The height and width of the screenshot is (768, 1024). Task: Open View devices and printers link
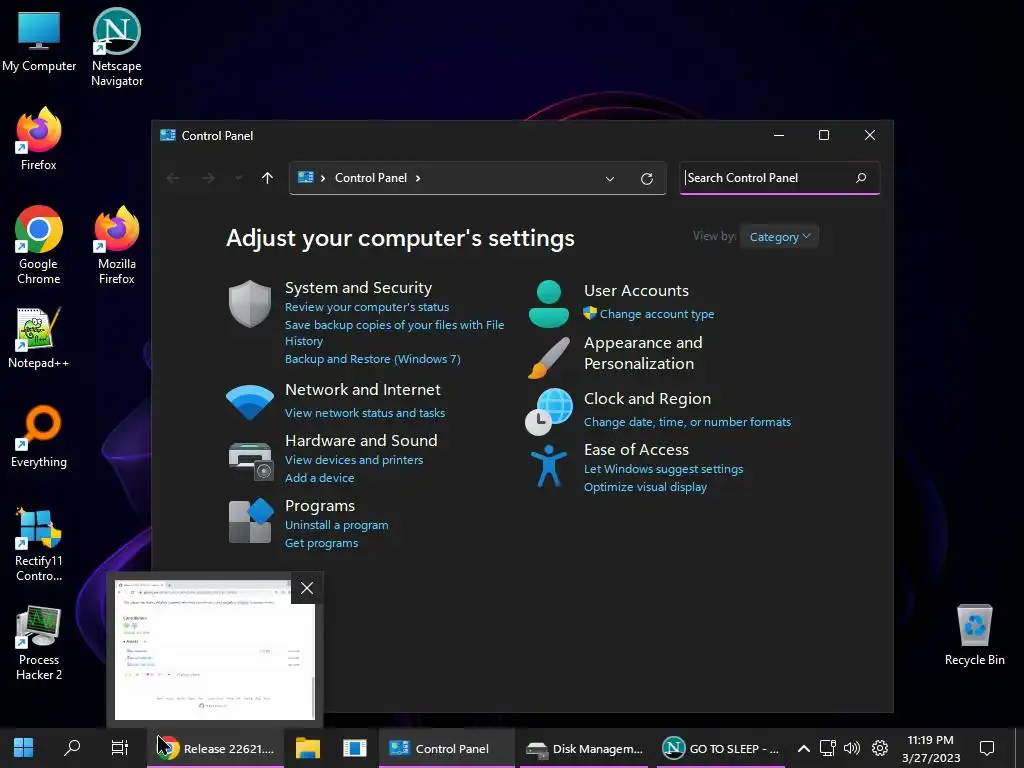point(354,460)
